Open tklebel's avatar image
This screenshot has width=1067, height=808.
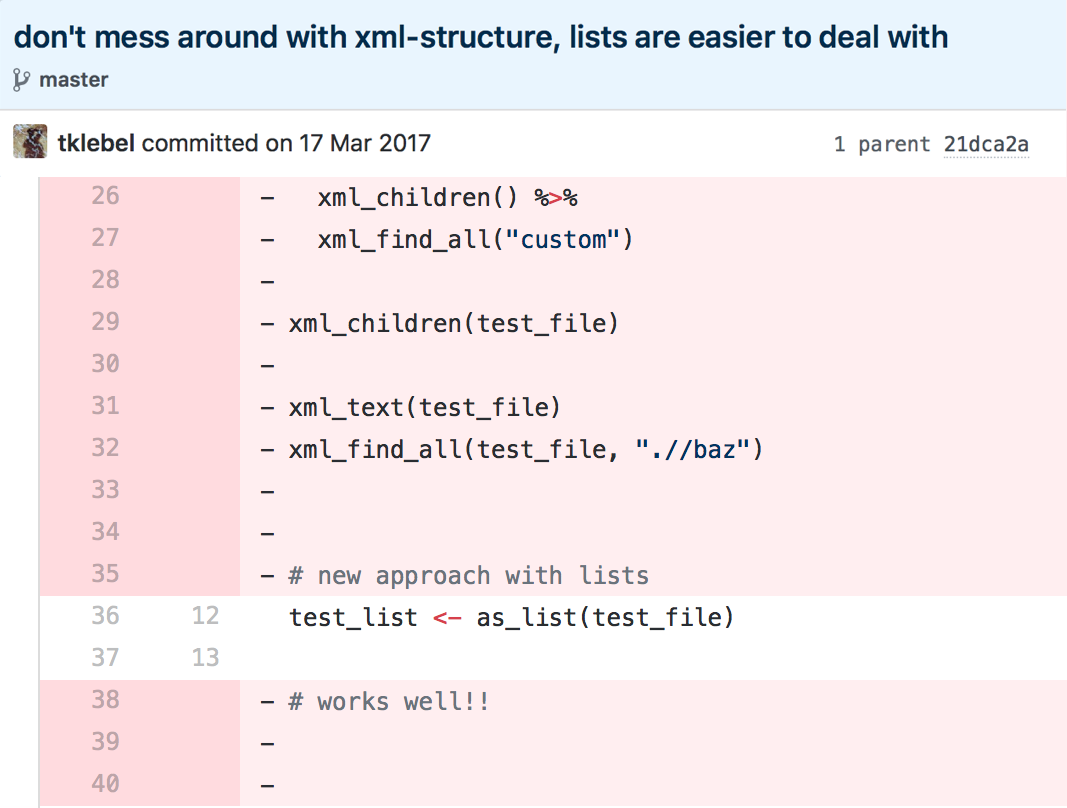pos(30,143)
